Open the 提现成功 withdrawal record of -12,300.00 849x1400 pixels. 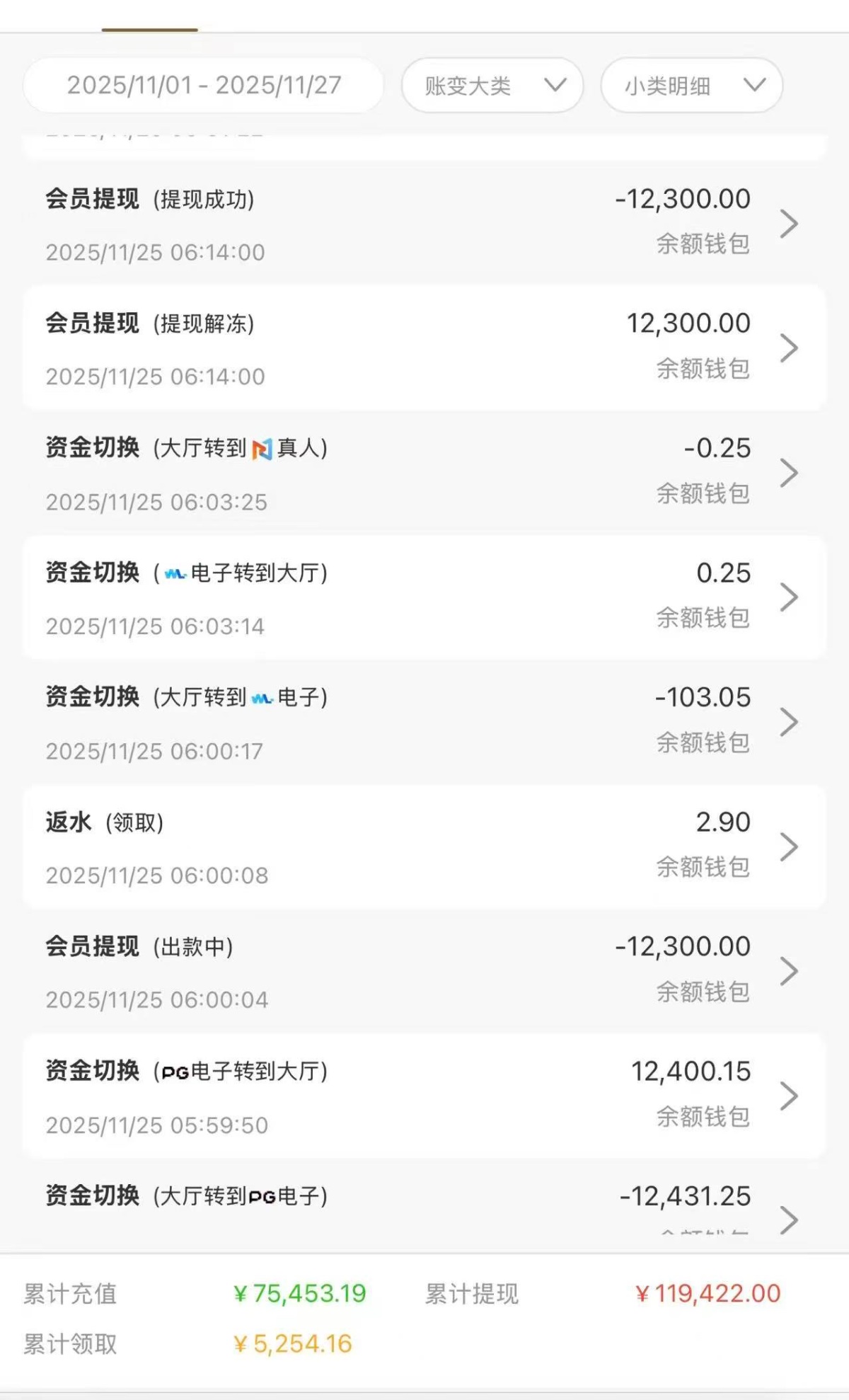coord(788,224)
